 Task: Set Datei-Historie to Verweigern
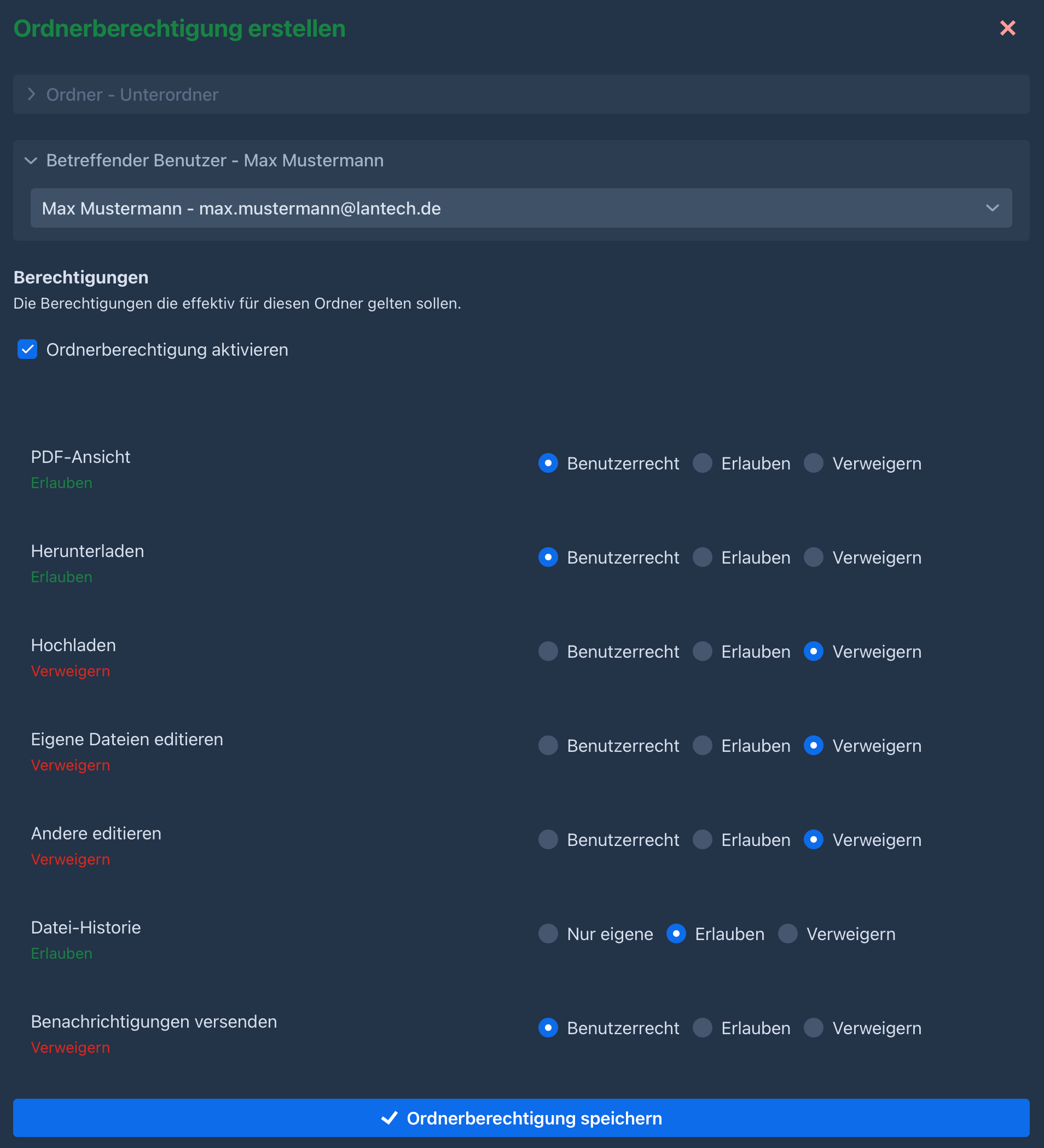click(x=788, y=934)
